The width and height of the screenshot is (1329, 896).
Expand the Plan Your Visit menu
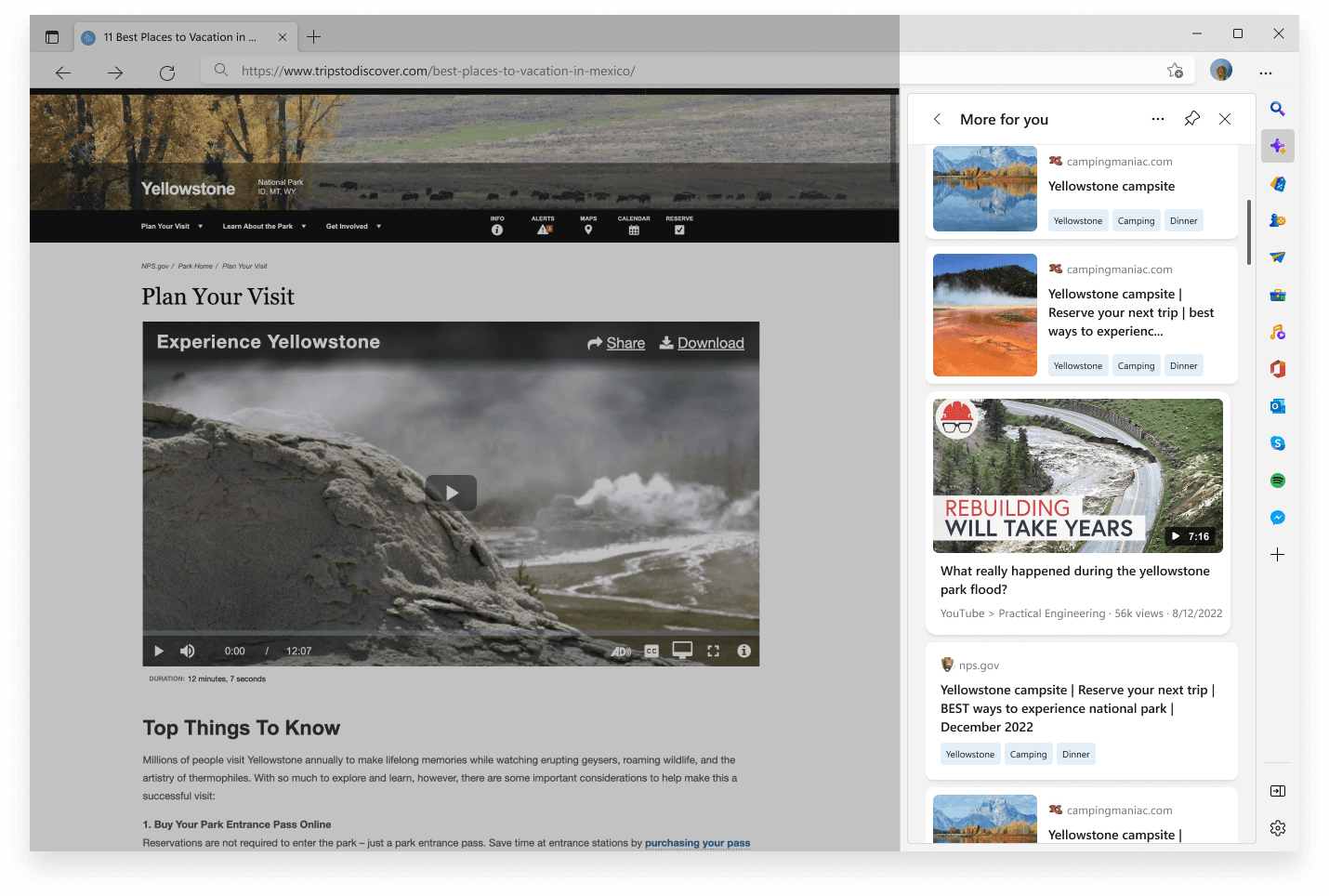coord(172,226)
